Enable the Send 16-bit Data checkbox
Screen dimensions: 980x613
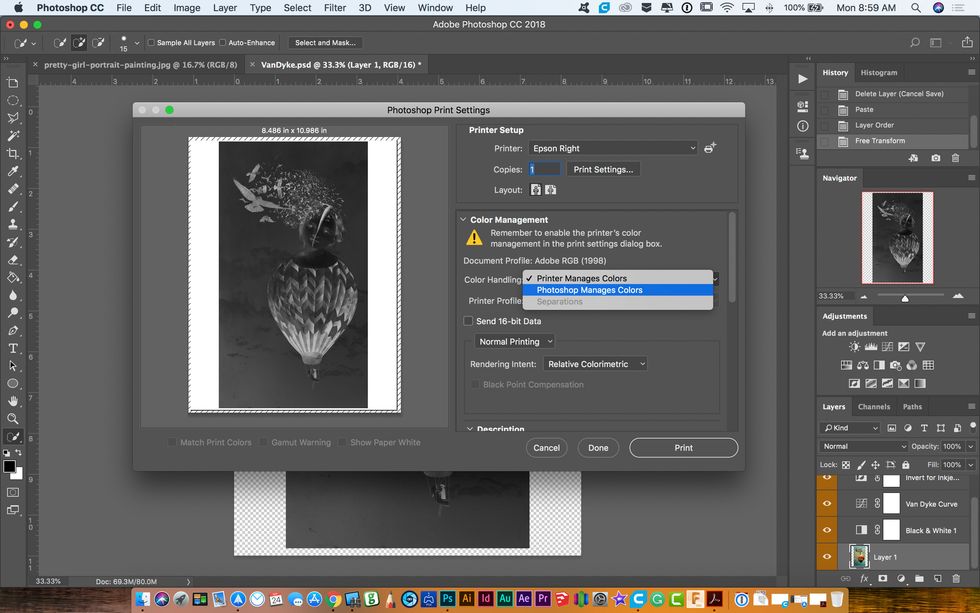coord(468,320)
